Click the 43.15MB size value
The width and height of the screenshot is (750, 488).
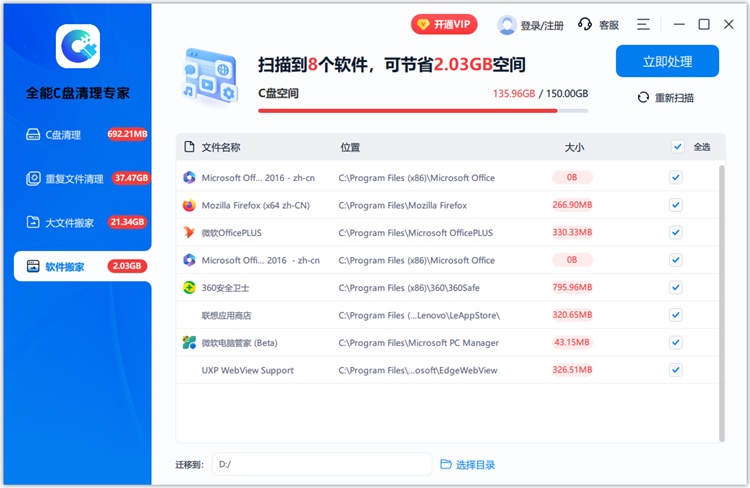(572, 343)
